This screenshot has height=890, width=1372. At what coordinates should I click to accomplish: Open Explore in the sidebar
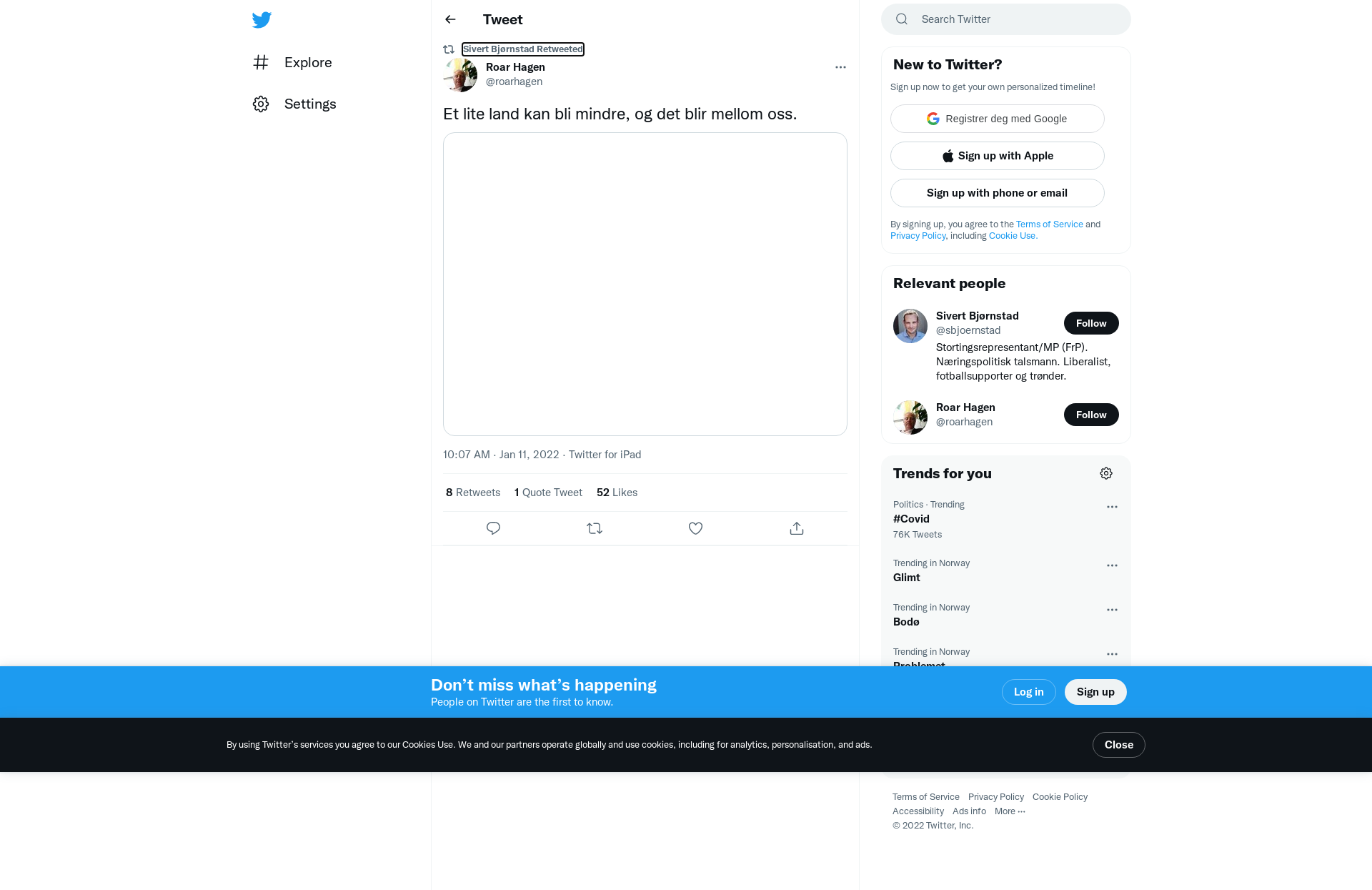pos(293,62)
